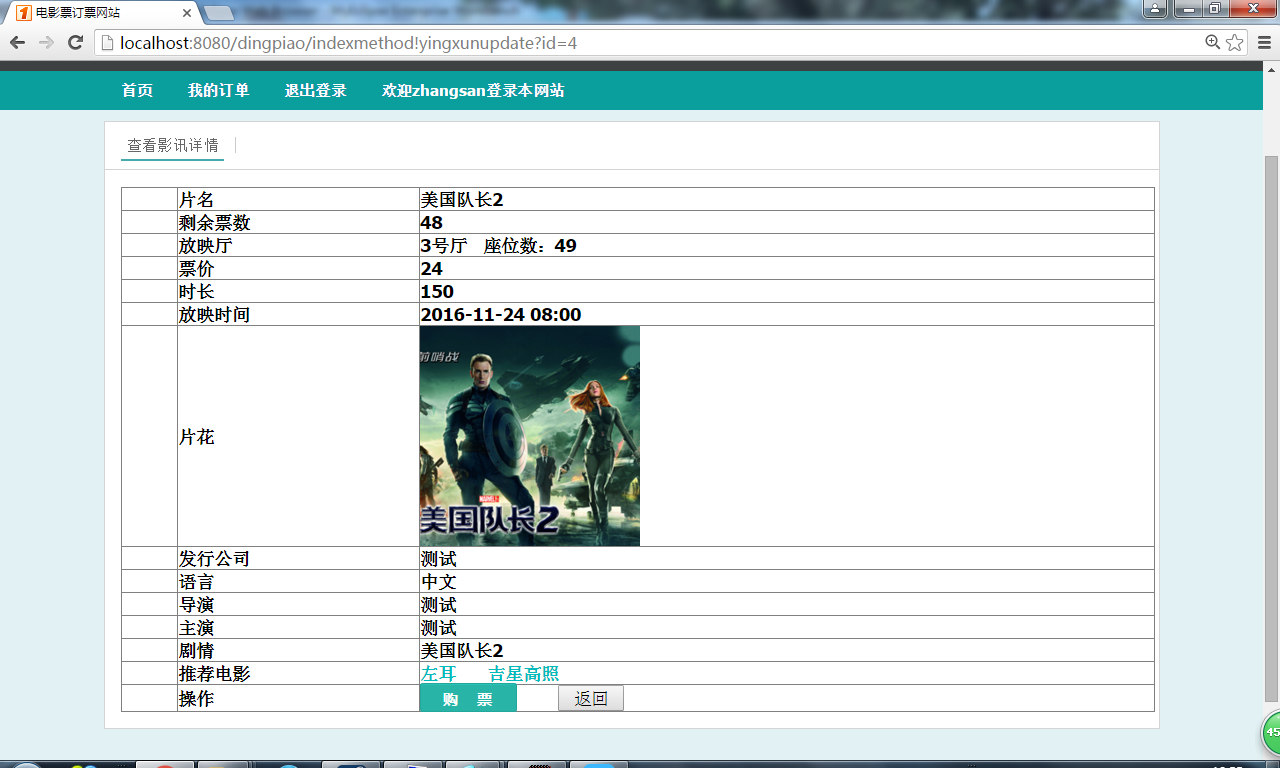1280x768 pixels.
Task: Open recommended movie 吉星高照 link
Action: pyautogui.click(x=524, y=674)
